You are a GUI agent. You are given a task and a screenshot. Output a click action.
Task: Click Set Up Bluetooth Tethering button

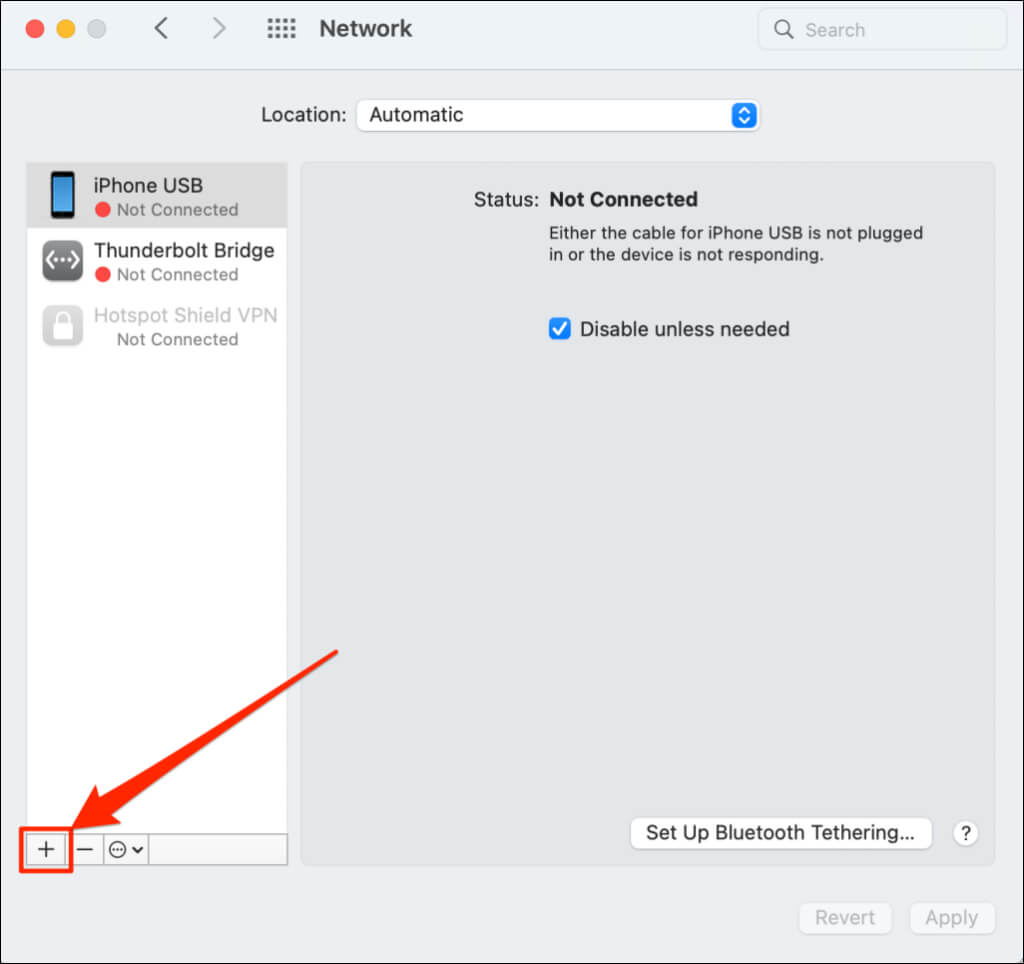780,833
